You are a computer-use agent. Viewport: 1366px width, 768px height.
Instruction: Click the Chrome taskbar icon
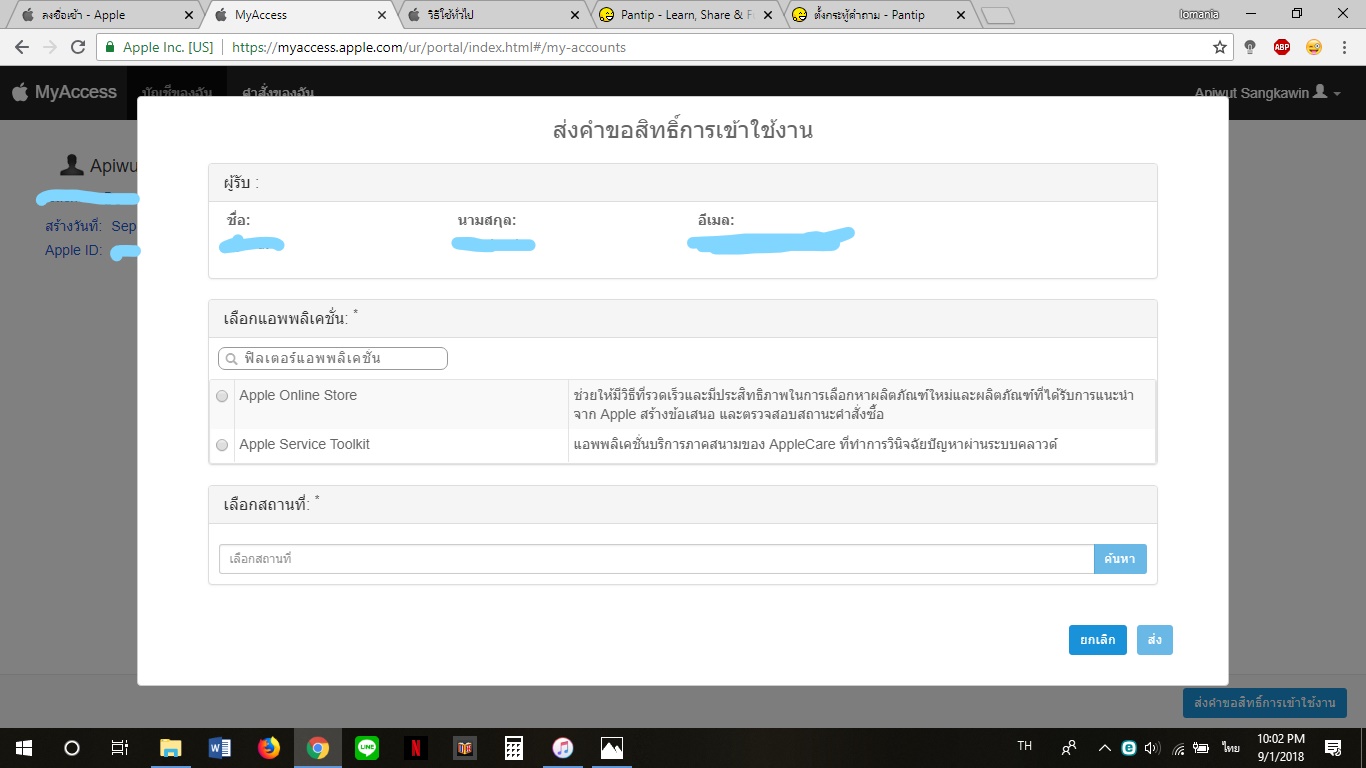tap(318, 747)
